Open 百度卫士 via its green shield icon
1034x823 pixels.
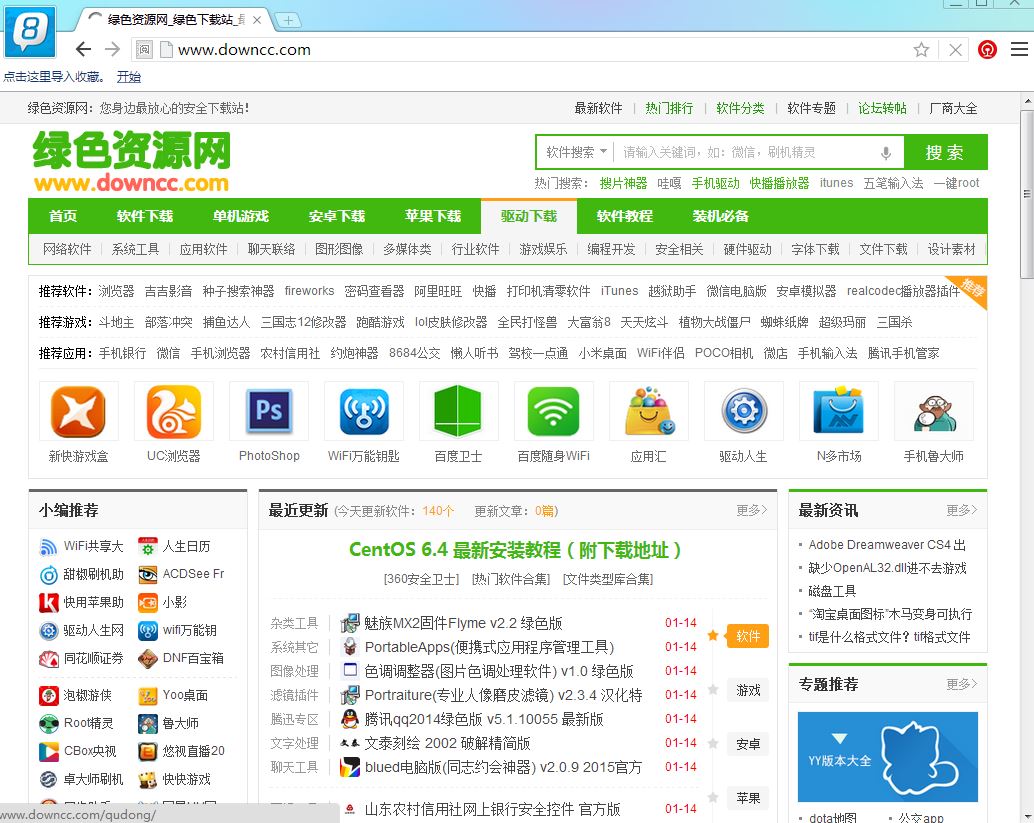click(458, 410)
